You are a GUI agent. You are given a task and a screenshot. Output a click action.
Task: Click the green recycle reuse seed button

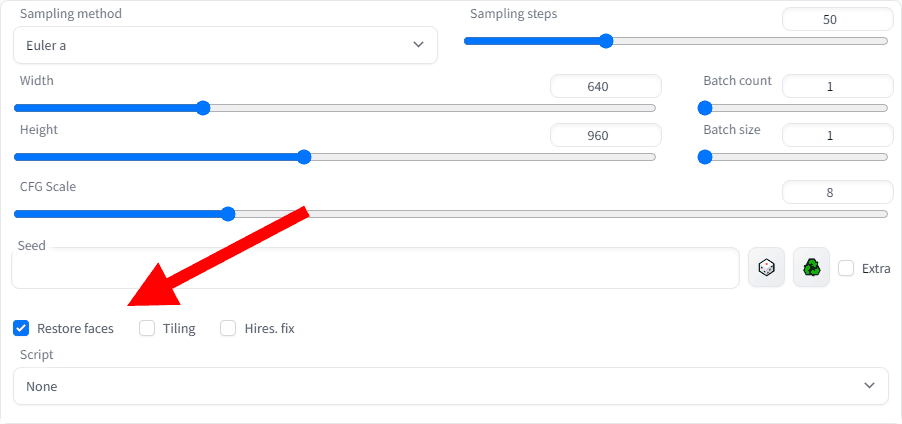click(x=811, y=268)
